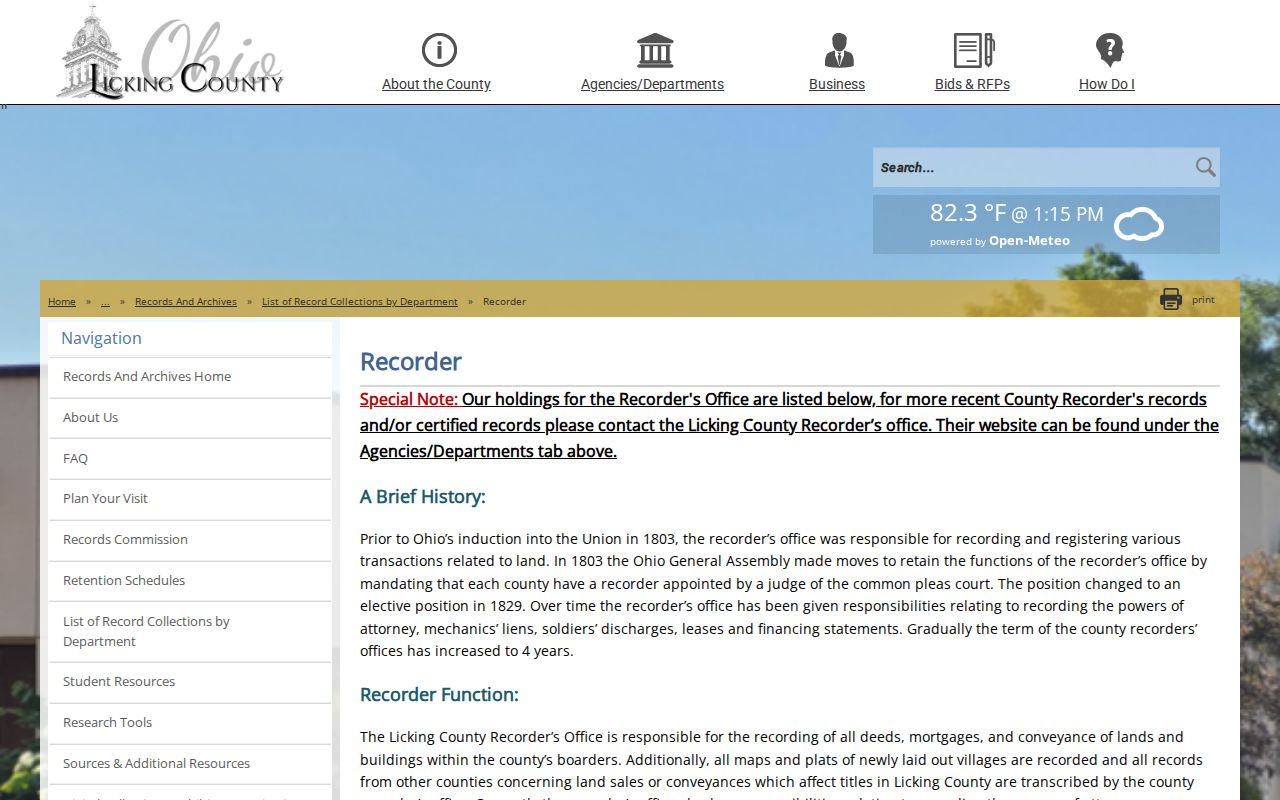Go to Home breadcrumb link
1280x800 pixels.
coord(62,301)
